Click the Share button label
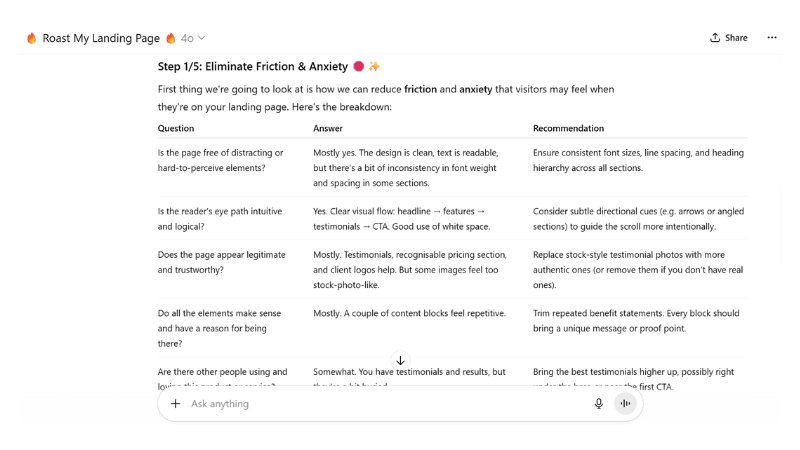This screenshot has width=800, height=450. coord(736,38)
